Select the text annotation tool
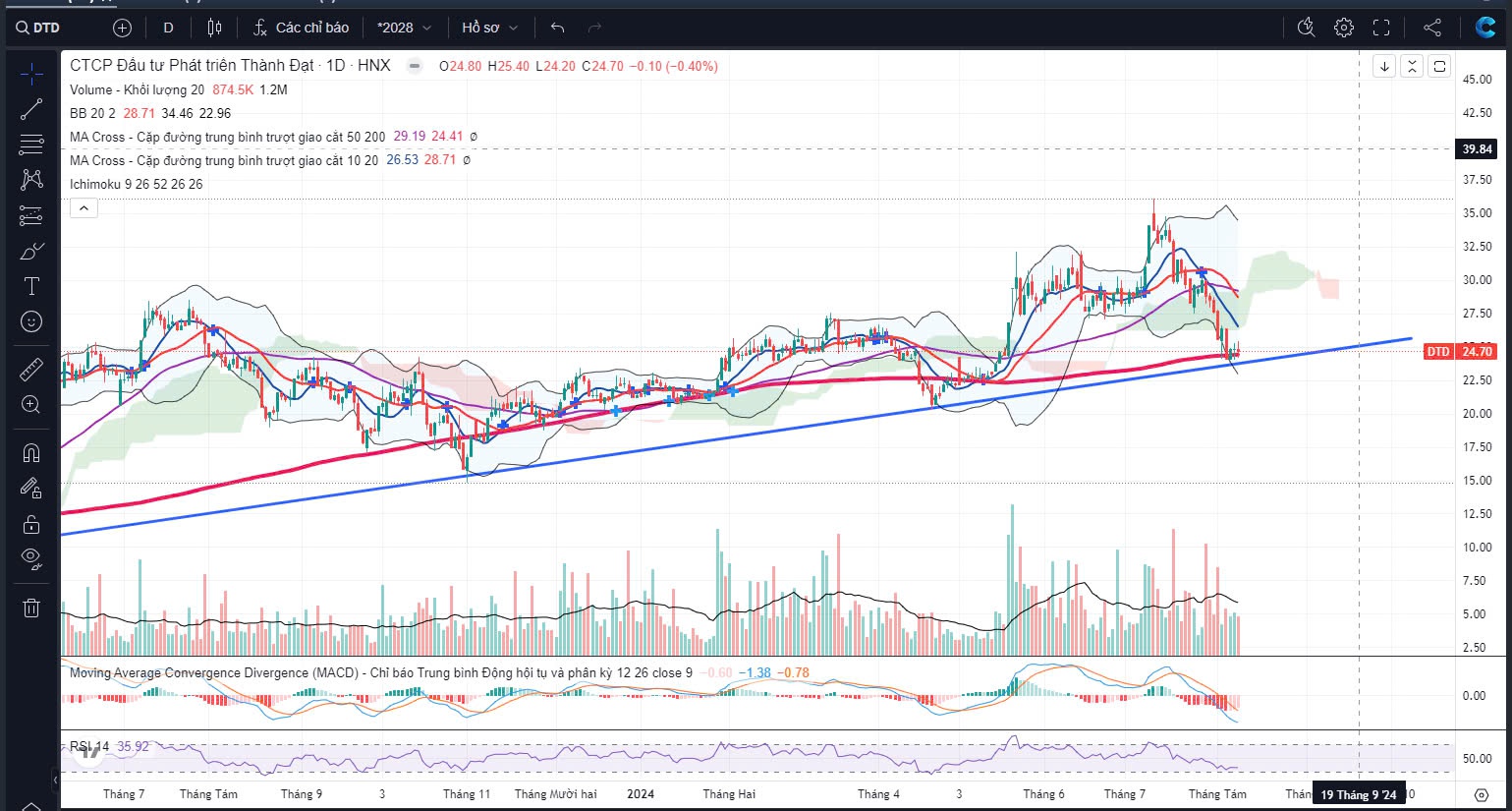The width and height of the screenshot is (1512, 811). coord(31,286)
